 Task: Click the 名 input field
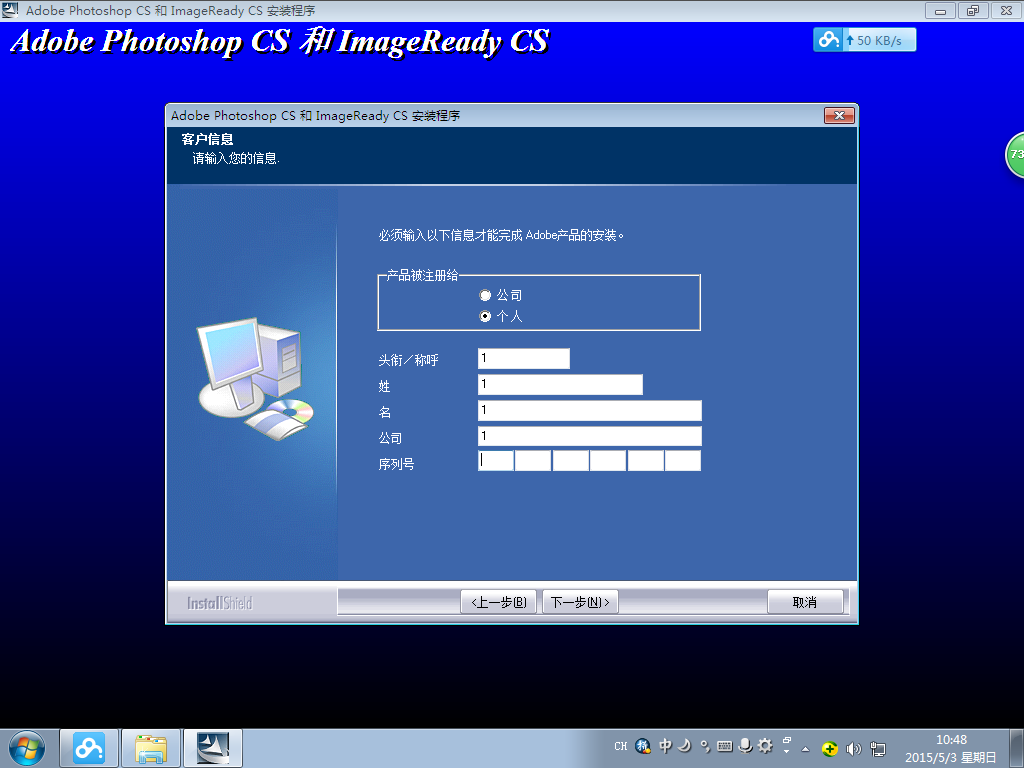590,411
